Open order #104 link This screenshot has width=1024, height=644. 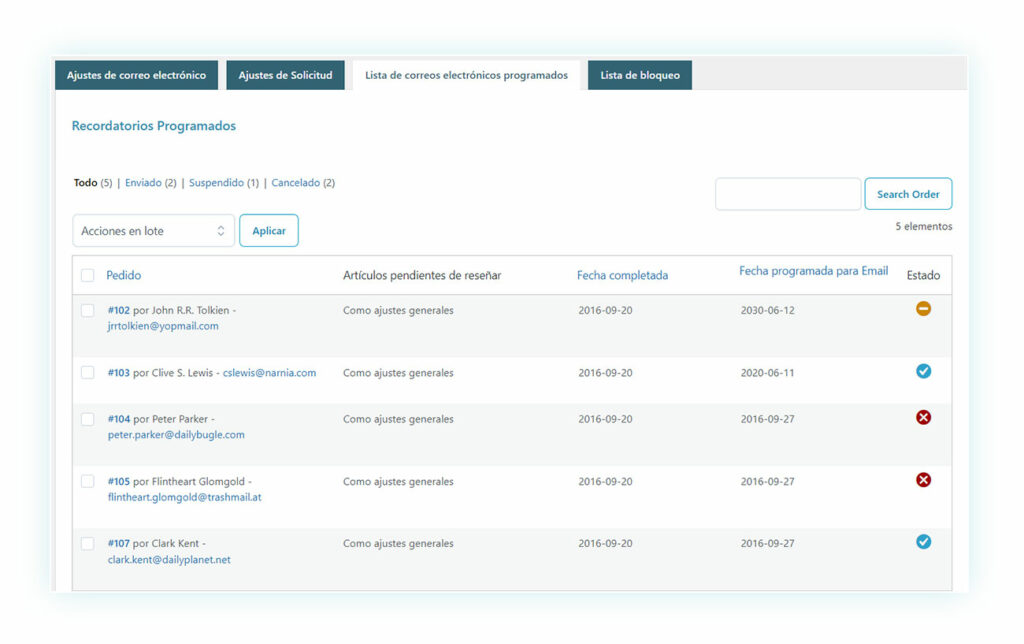tap(119, 419)
